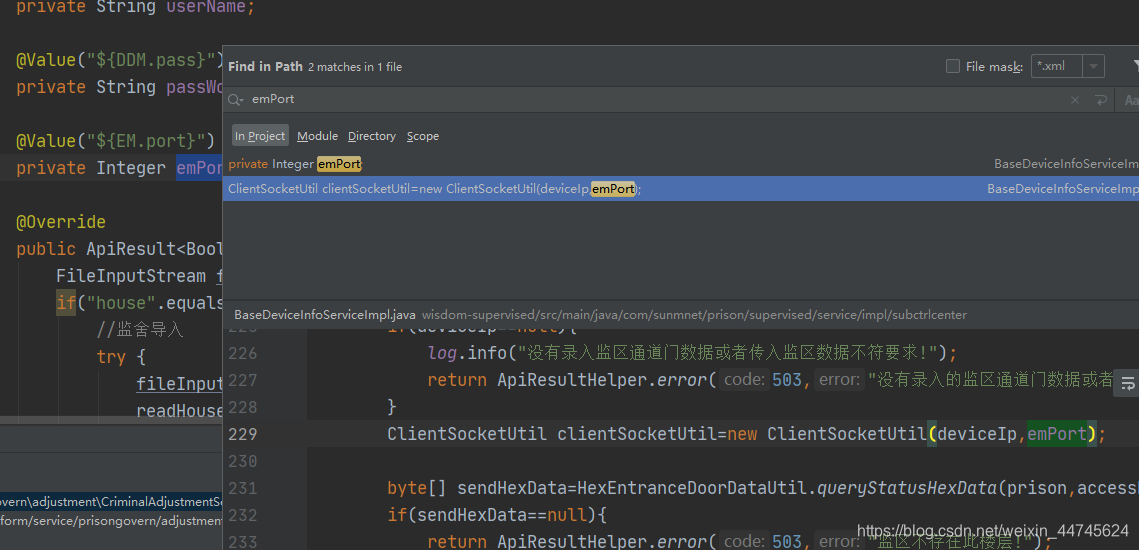The height and width of the screenshot is (550, 1139).
Task: Switch to the Directory scope tab
Action: tap(371, 136)
